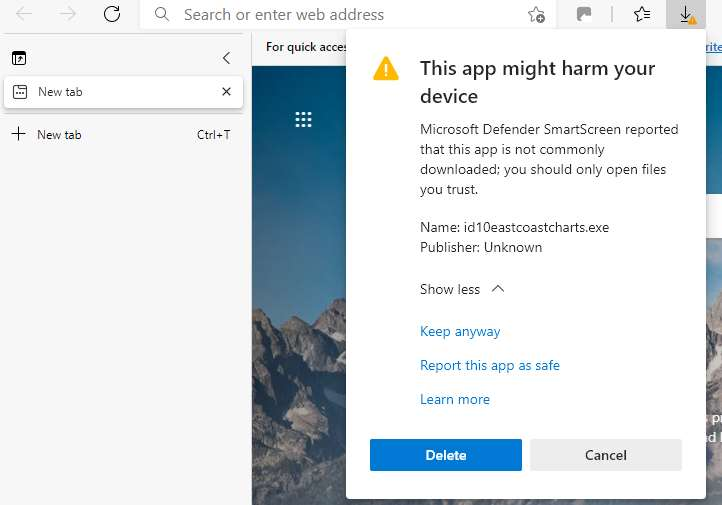The width and height of the screenshot is (722, 505).
Task: Click the search magnifier icon in address bar
Action: click(162, 14)
